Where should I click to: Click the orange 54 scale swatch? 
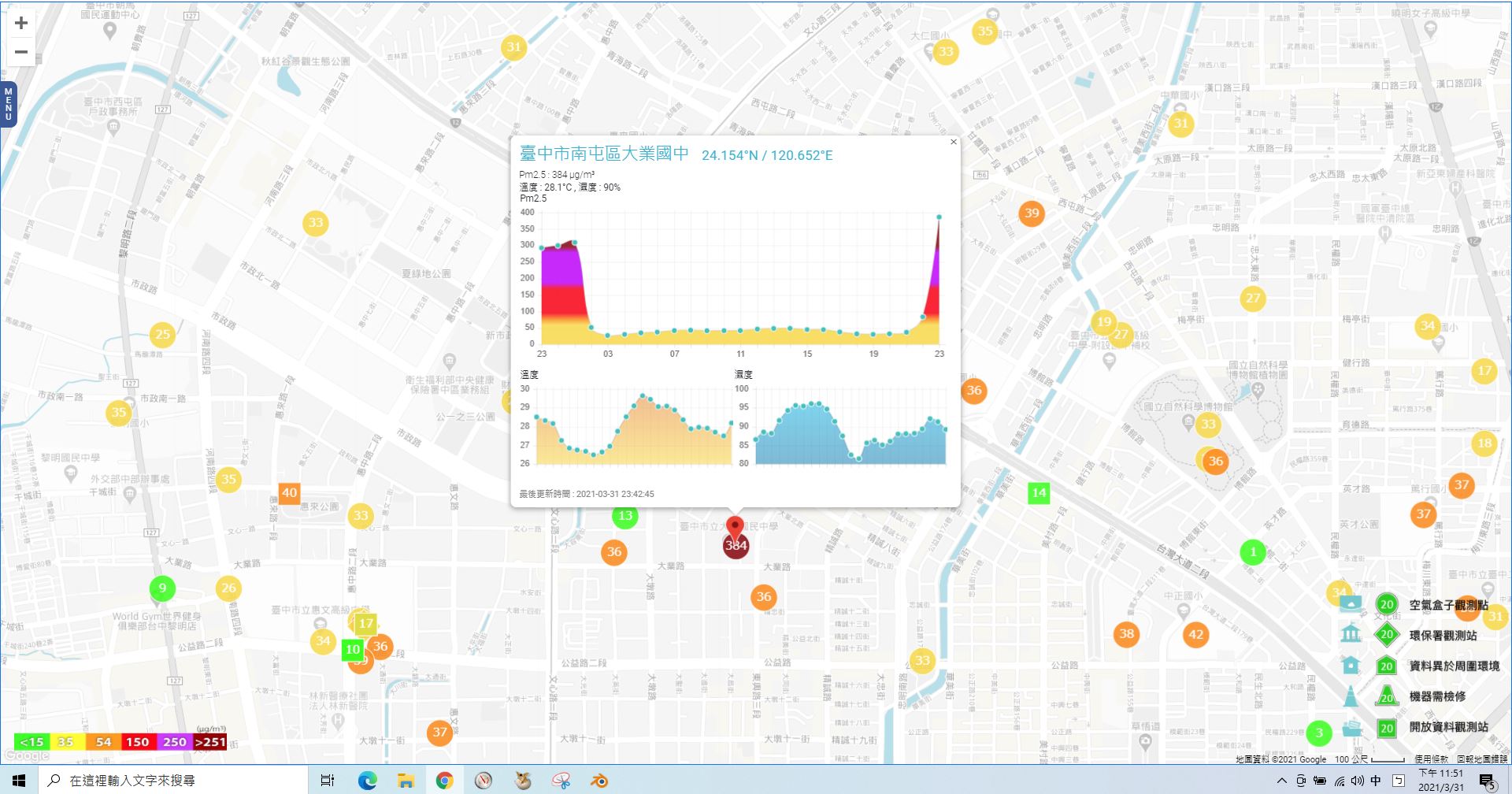[x=103, y=742]
